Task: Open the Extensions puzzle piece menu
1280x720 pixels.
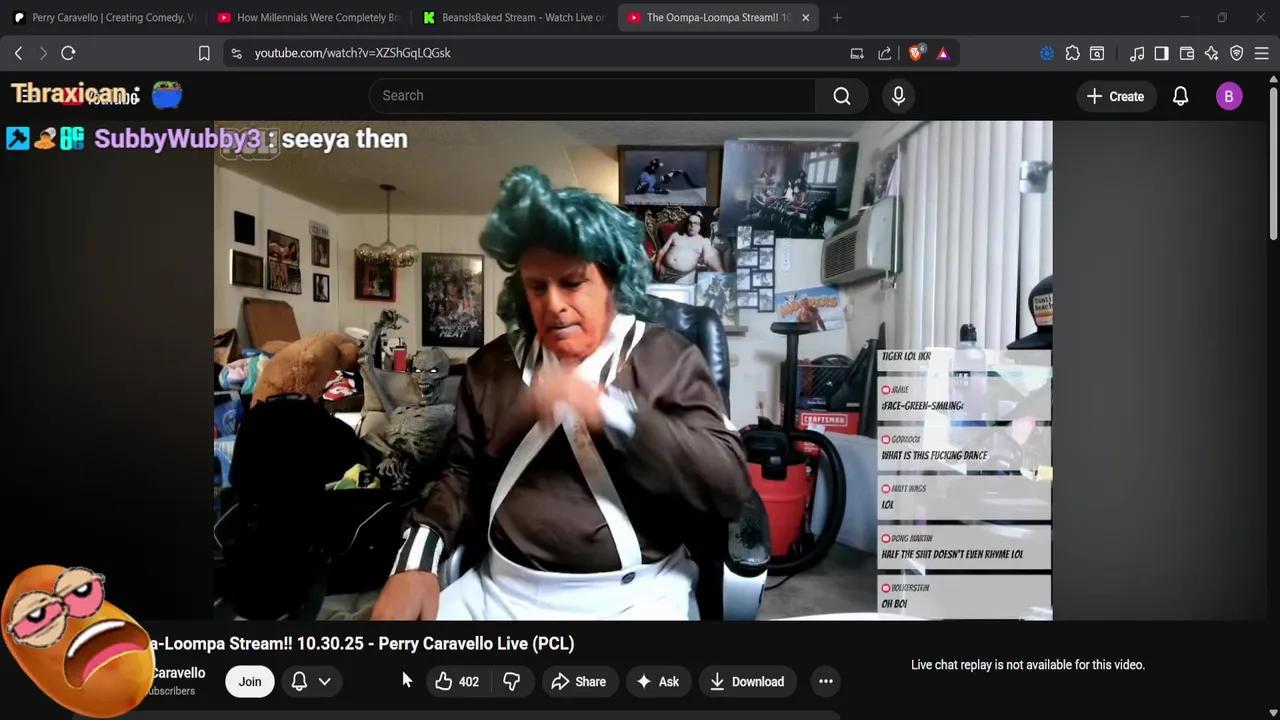Action: click(1072, 53)
